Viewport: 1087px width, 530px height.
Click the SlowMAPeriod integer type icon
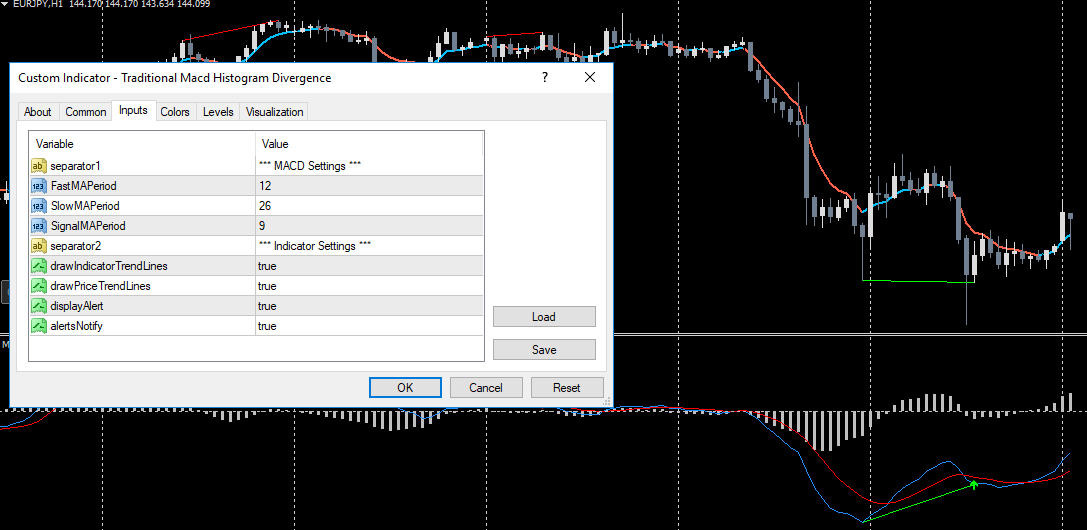pyautogui.click(x=39, y=206)
